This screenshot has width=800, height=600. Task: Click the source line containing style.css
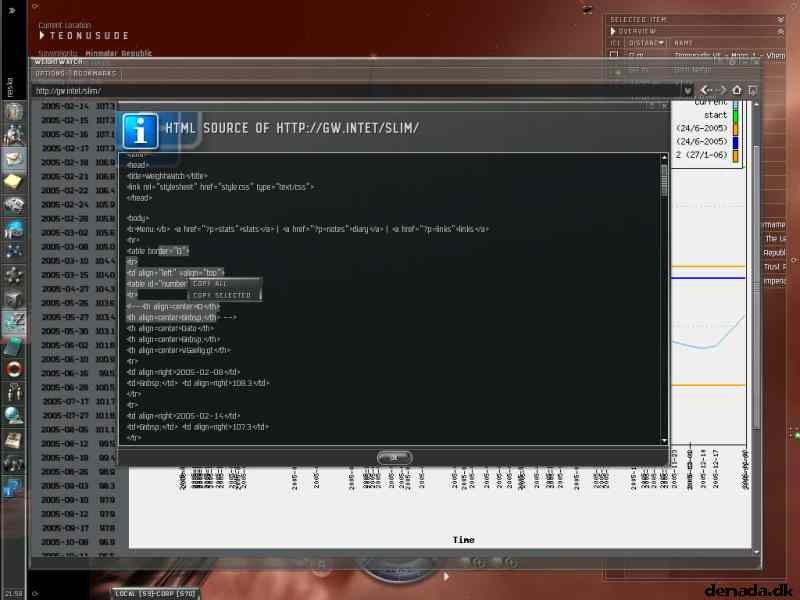(220, 187)
